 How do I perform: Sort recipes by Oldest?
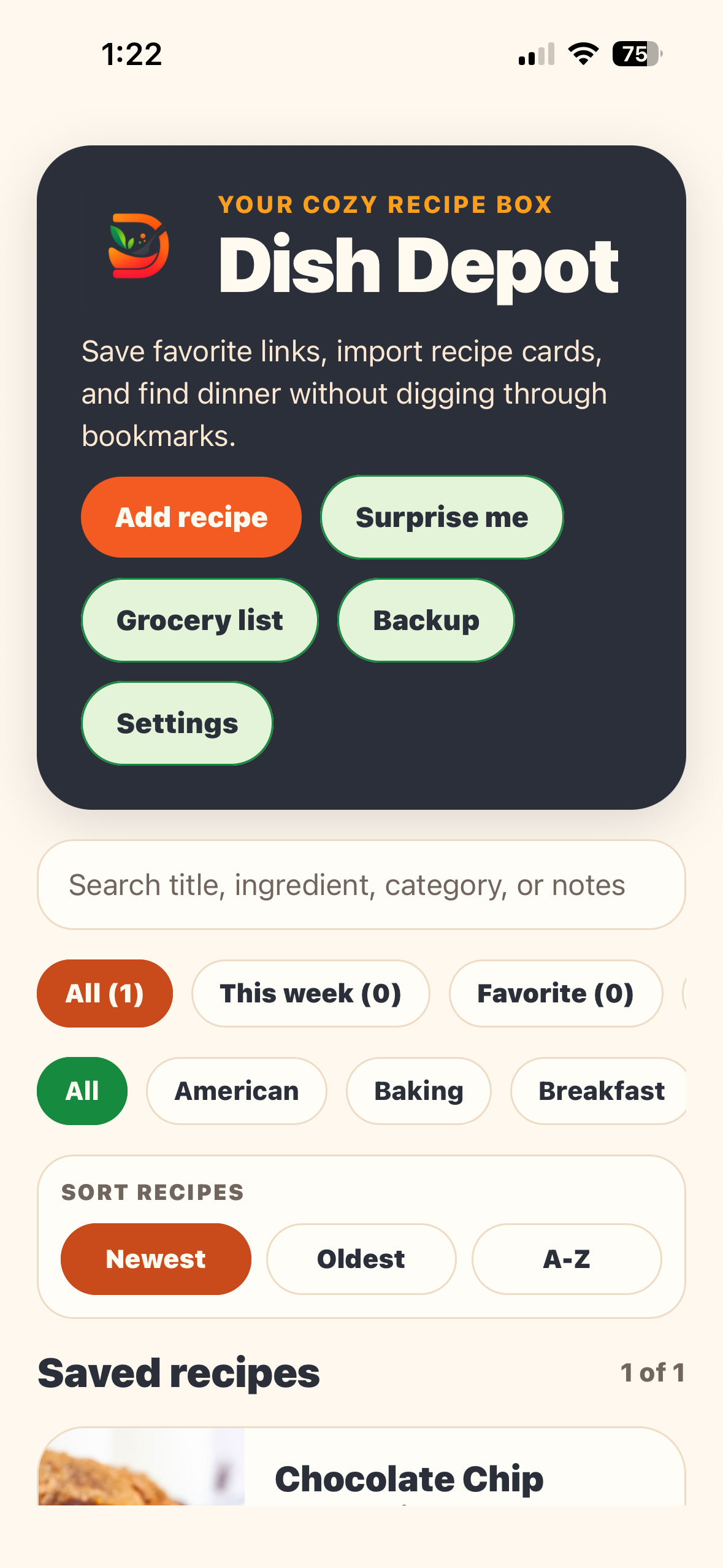[361, 1259]
